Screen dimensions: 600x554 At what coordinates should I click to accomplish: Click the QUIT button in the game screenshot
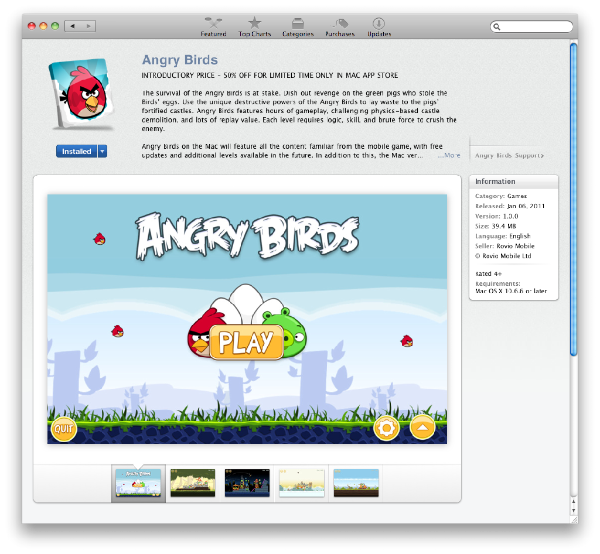[x=64, y=429]
